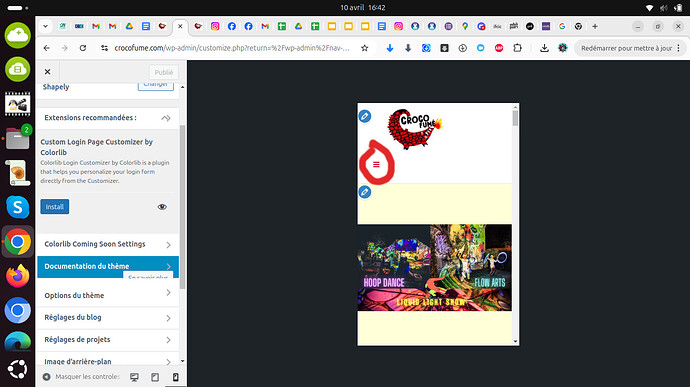
Task: Expand Colorlib Coming Soon Settings
Action: click(108, 244)
